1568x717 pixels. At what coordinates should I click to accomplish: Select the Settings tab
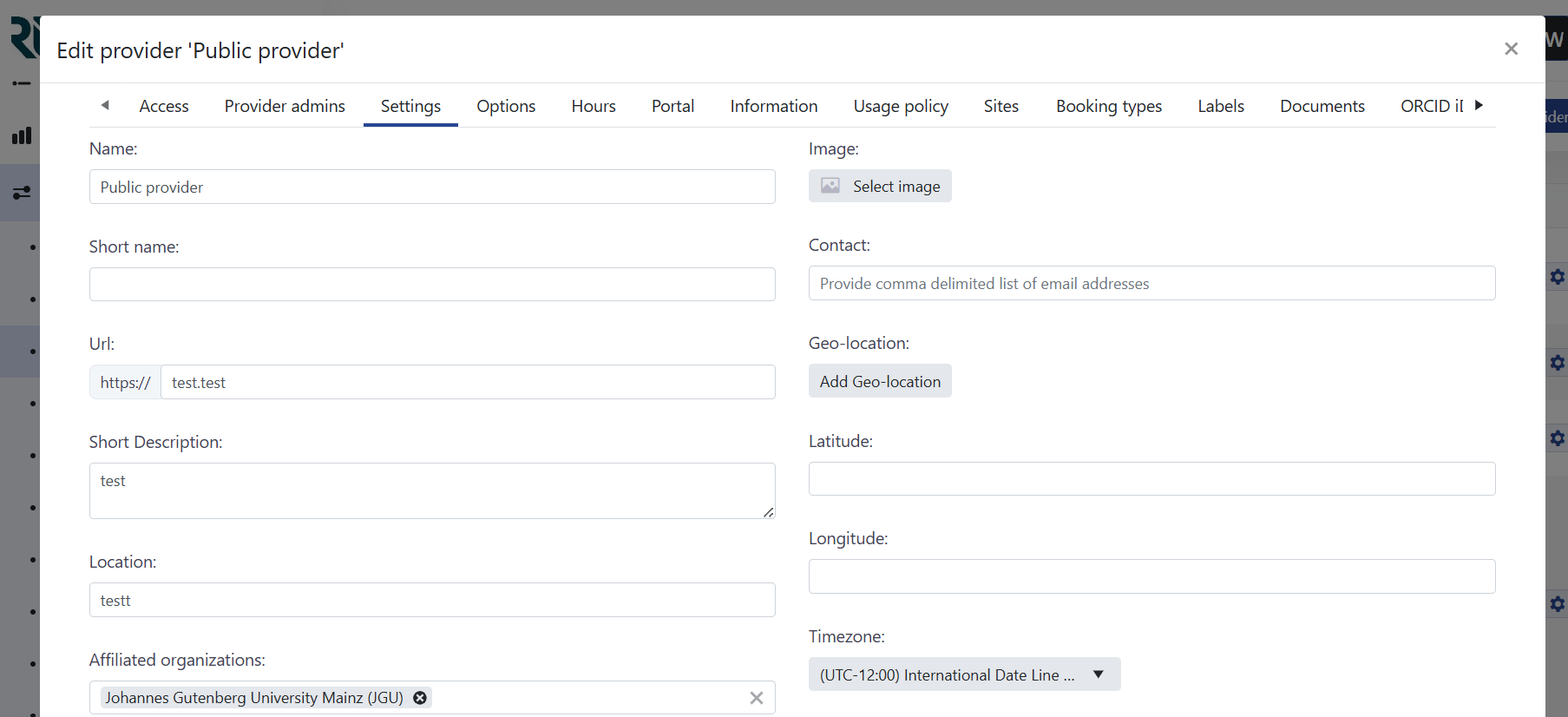pos(410,106)
